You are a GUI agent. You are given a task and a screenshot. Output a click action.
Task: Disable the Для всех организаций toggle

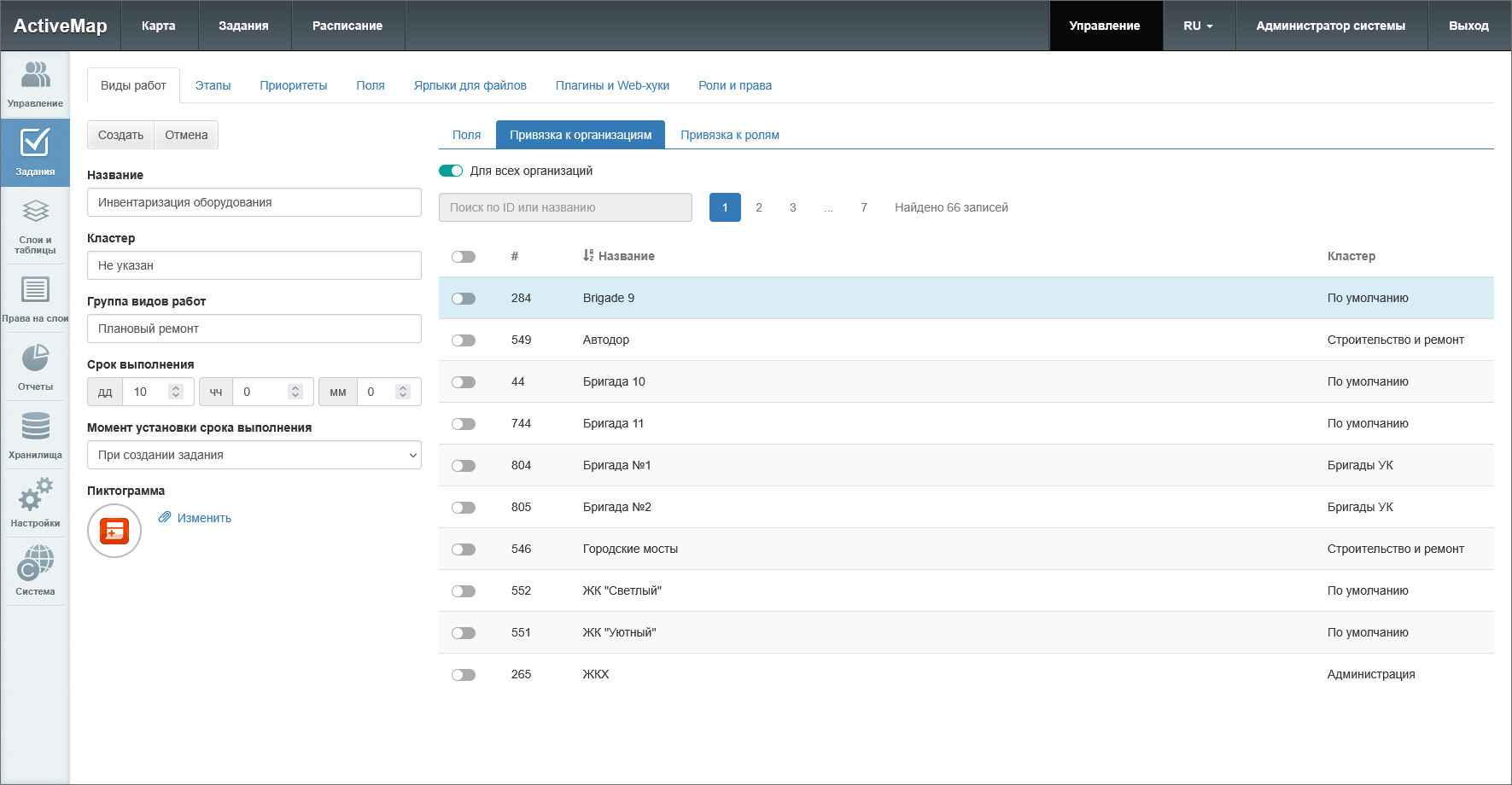point(451,171)
